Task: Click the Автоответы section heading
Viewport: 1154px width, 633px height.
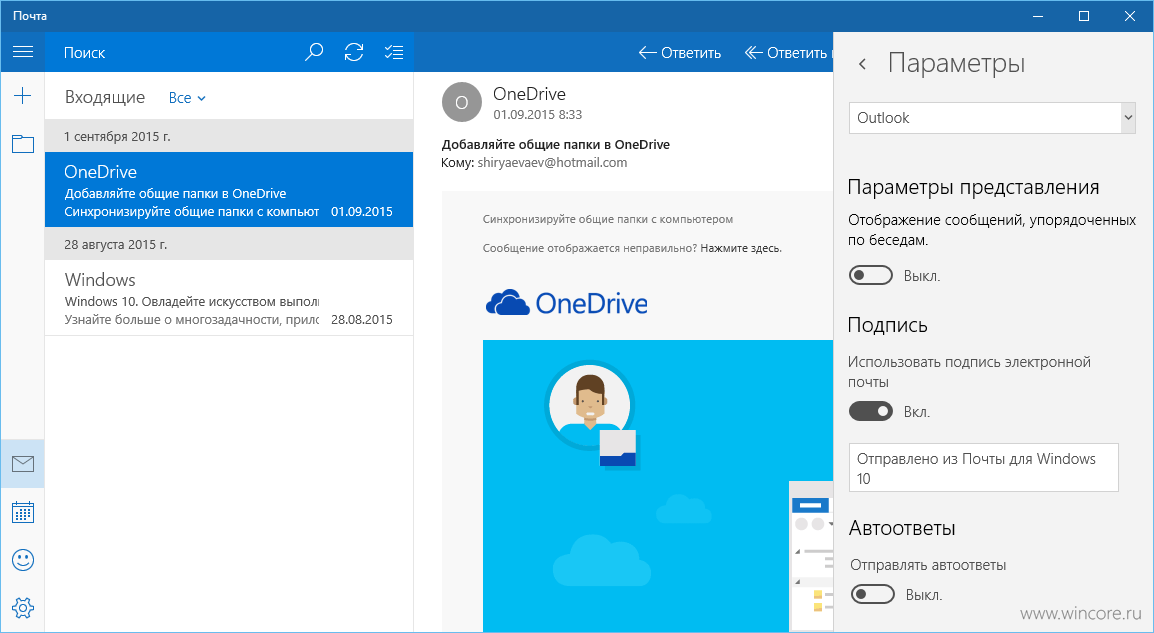Action: coord(902,528)
